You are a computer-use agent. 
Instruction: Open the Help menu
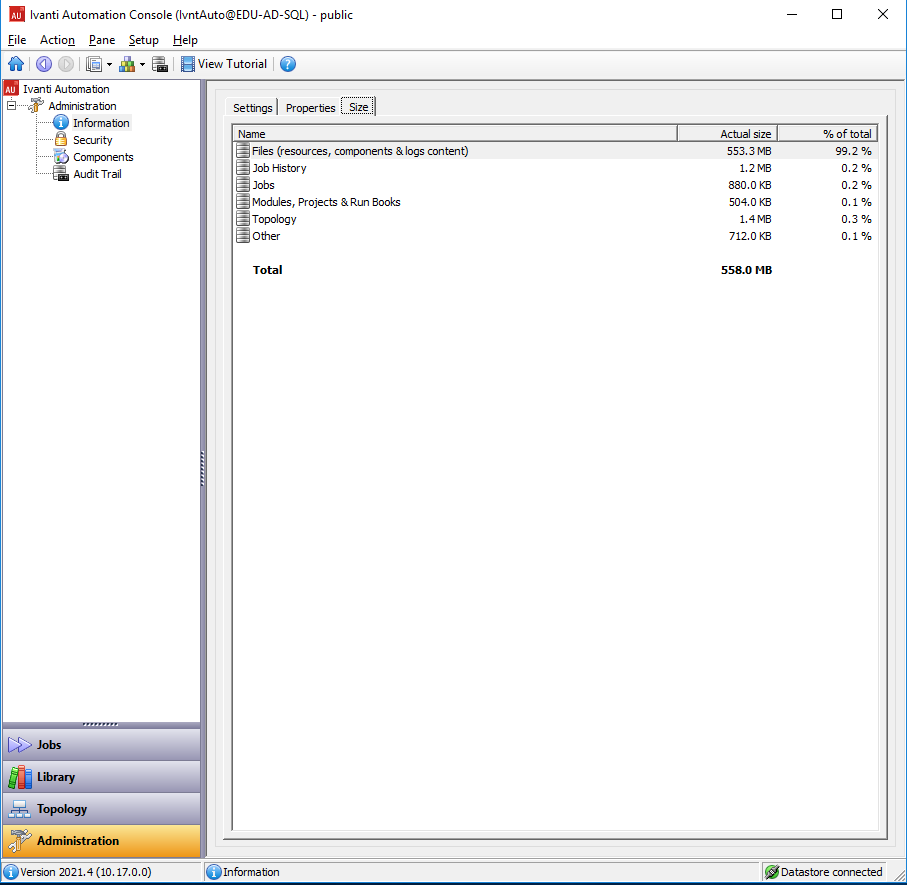185,40
